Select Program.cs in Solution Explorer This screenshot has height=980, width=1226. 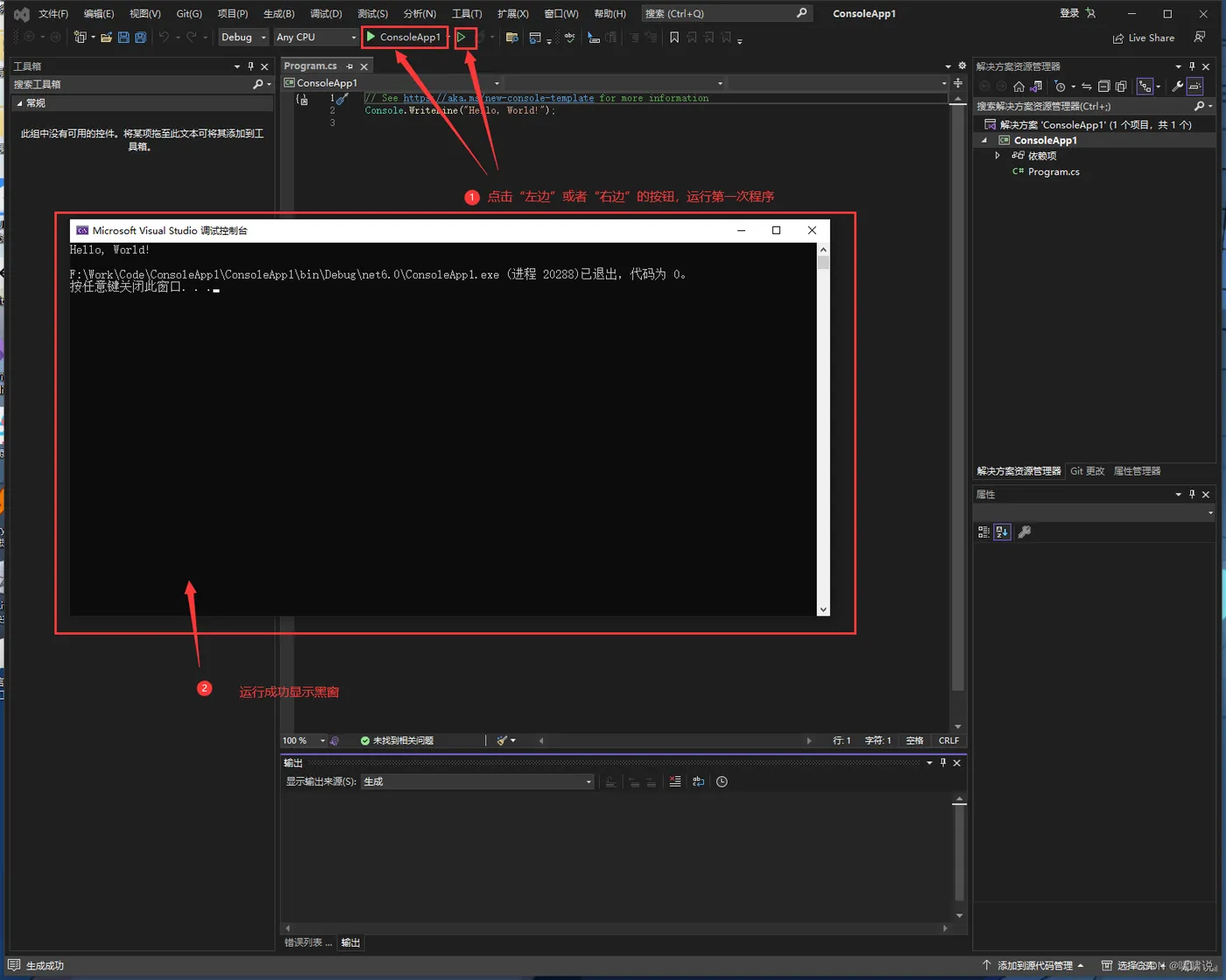tap(1053, 172)
